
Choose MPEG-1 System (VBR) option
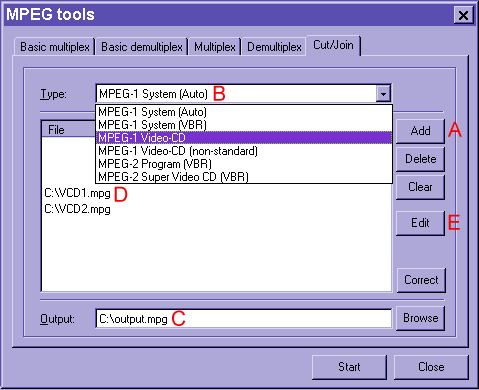244,125
